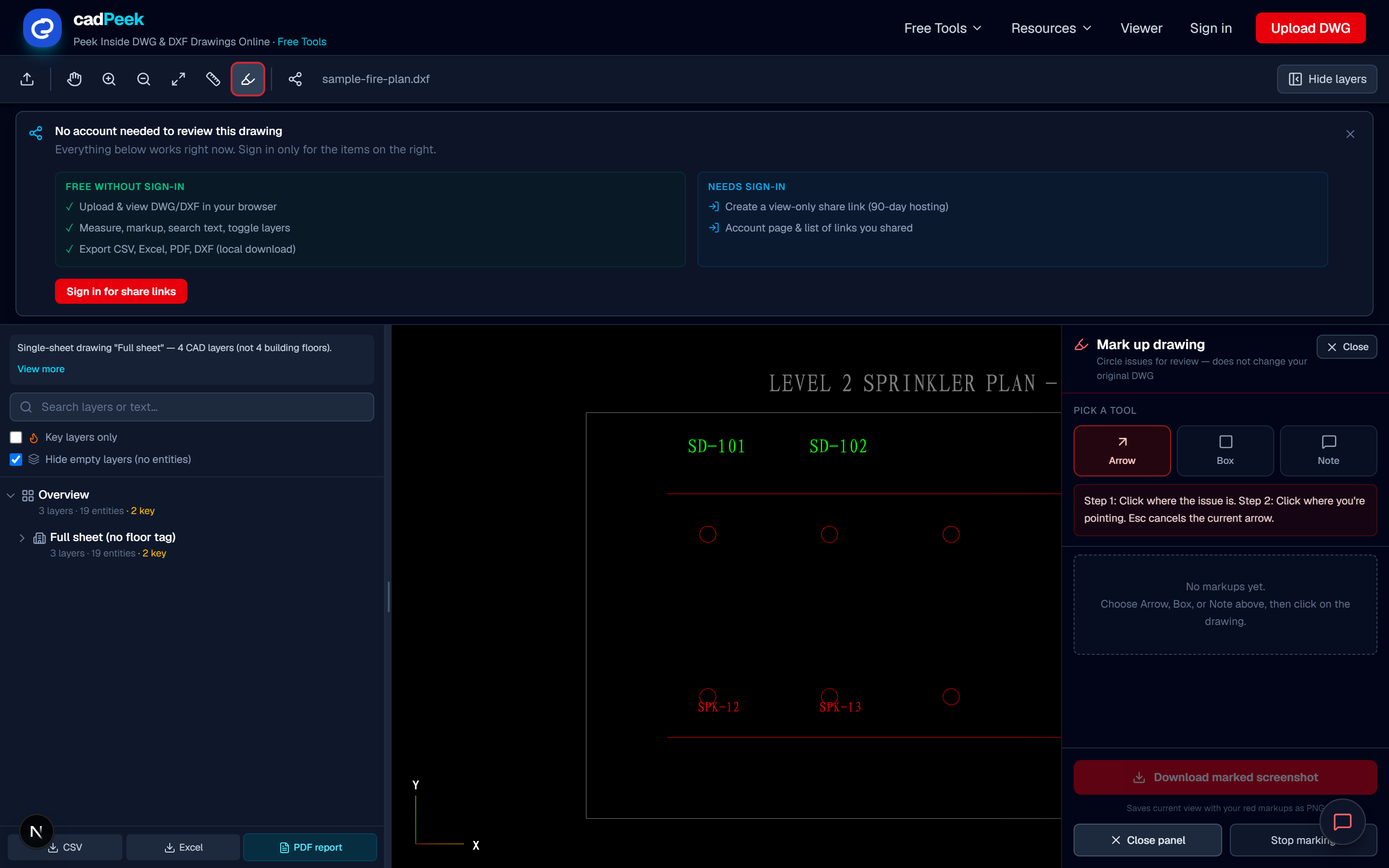1389x868 pixels.
Task: Toggle the Hide layers button
Action: coord(1326,79)
